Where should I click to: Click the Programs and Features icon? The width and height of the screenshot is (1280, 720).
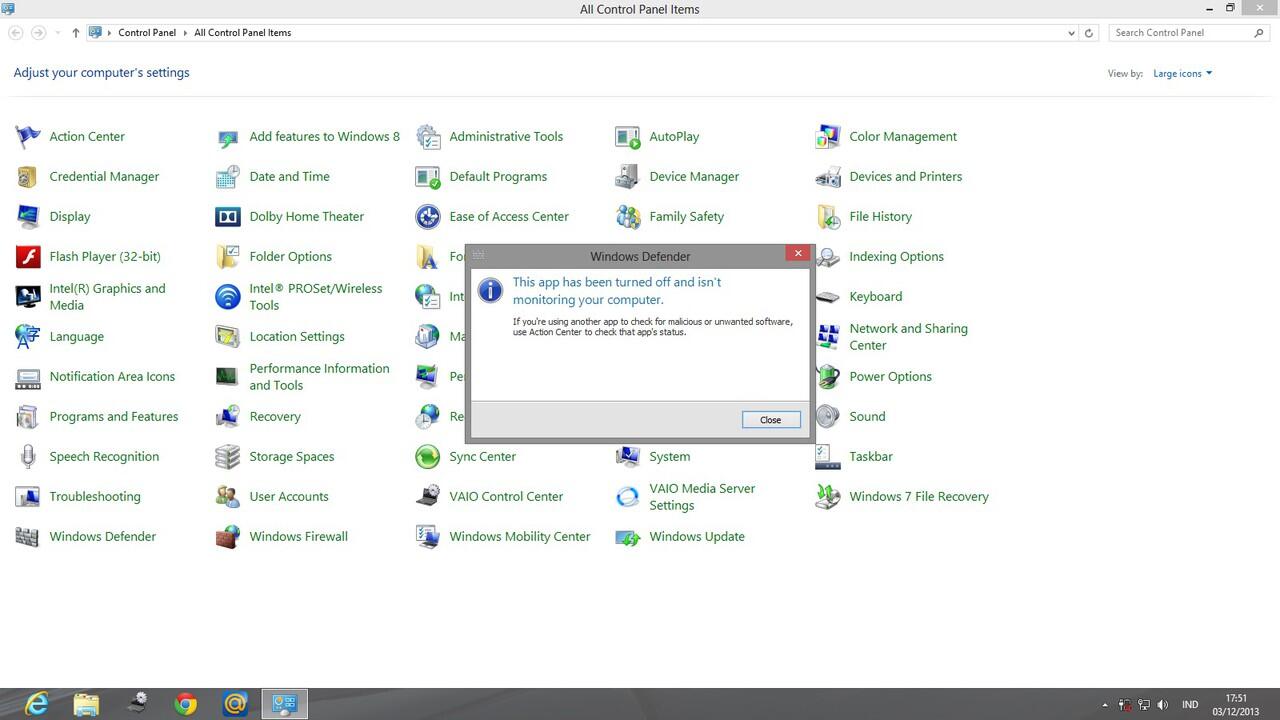point(28,417)
